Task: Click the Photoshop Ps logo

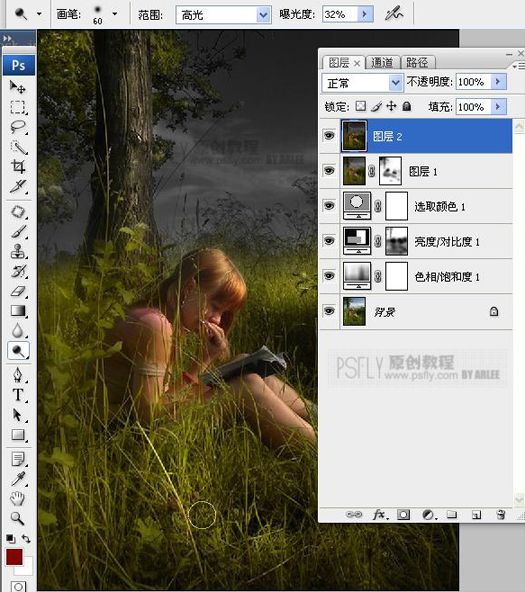Action: (18, 65)
